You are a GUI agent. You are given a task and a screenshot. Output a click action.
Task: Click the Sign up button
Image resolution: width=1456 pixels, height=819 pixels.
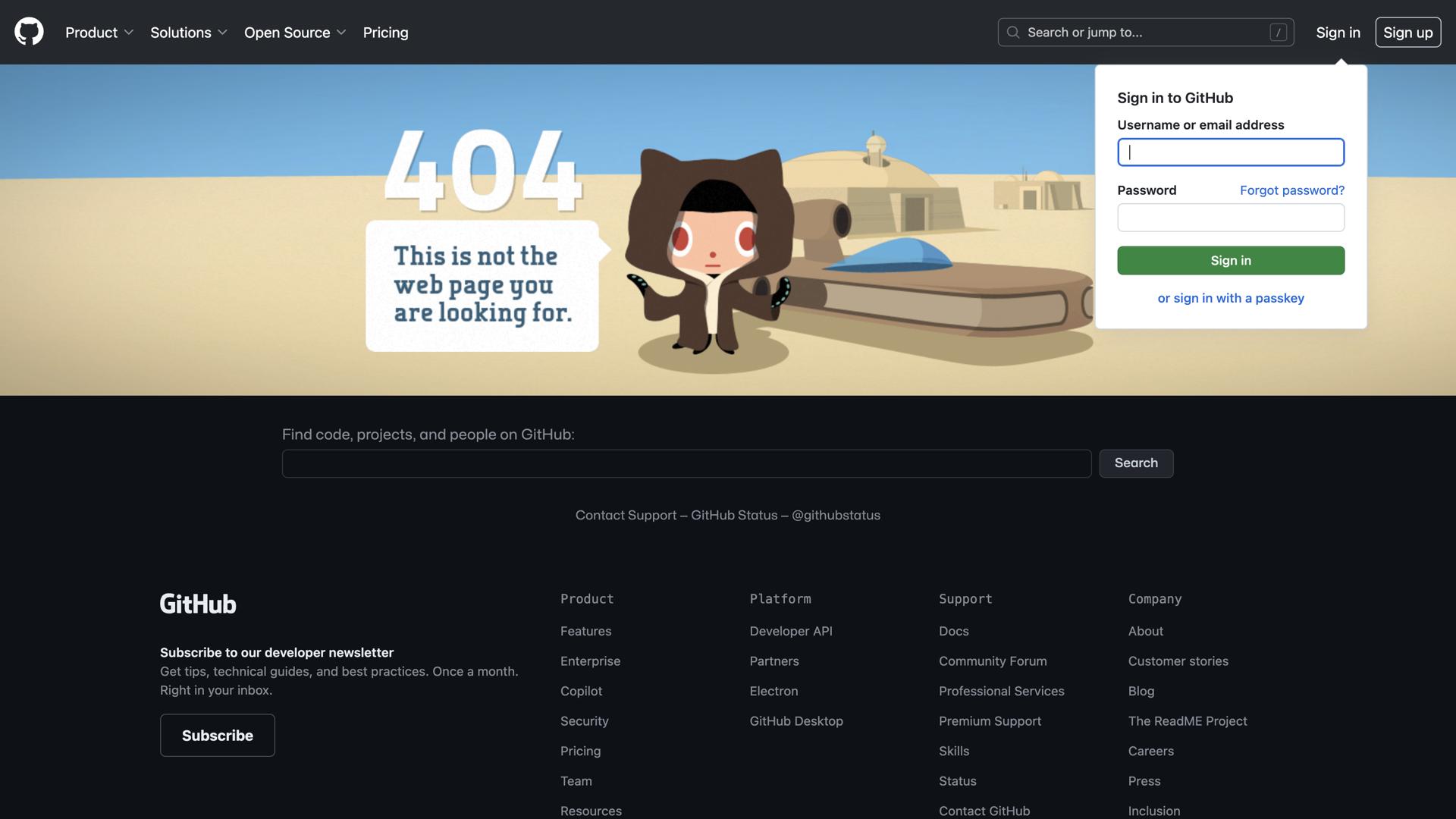click(1407, 32)
